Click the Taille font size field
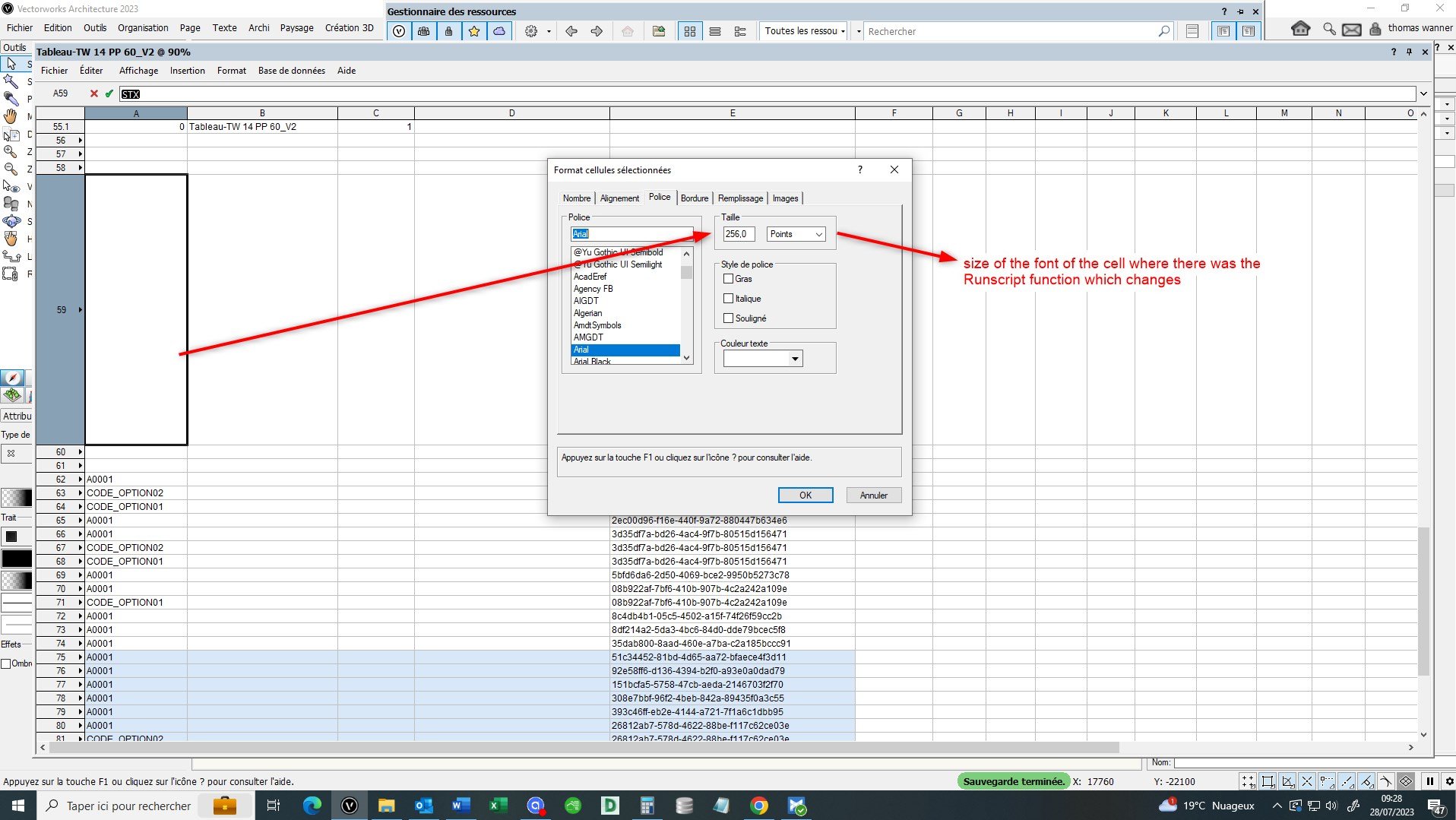1456x820 pixels. (x=738, y=234)
